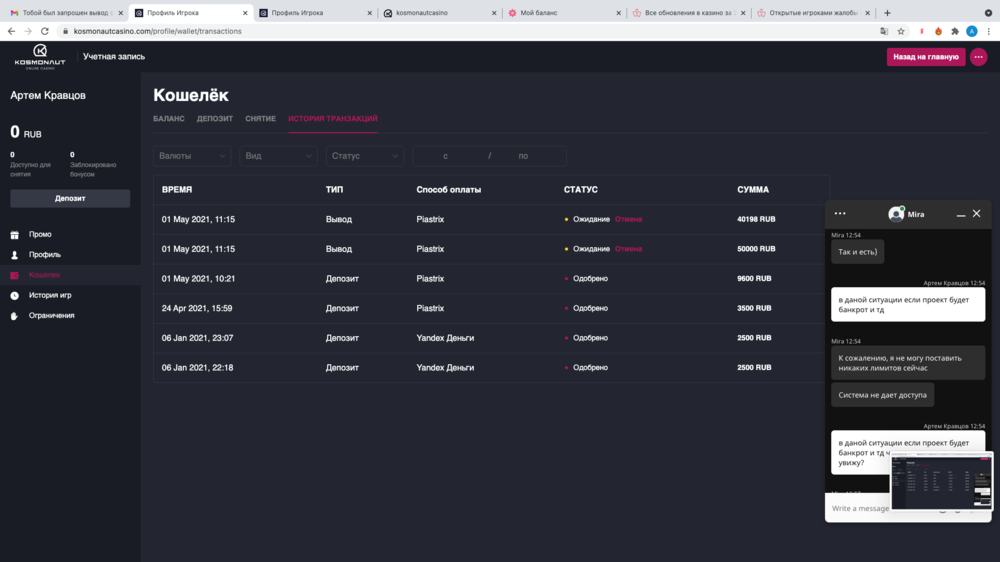Cancel the 40198 RUB withdrawal via Отмена
1000x562 pixels.
[628, 219]
